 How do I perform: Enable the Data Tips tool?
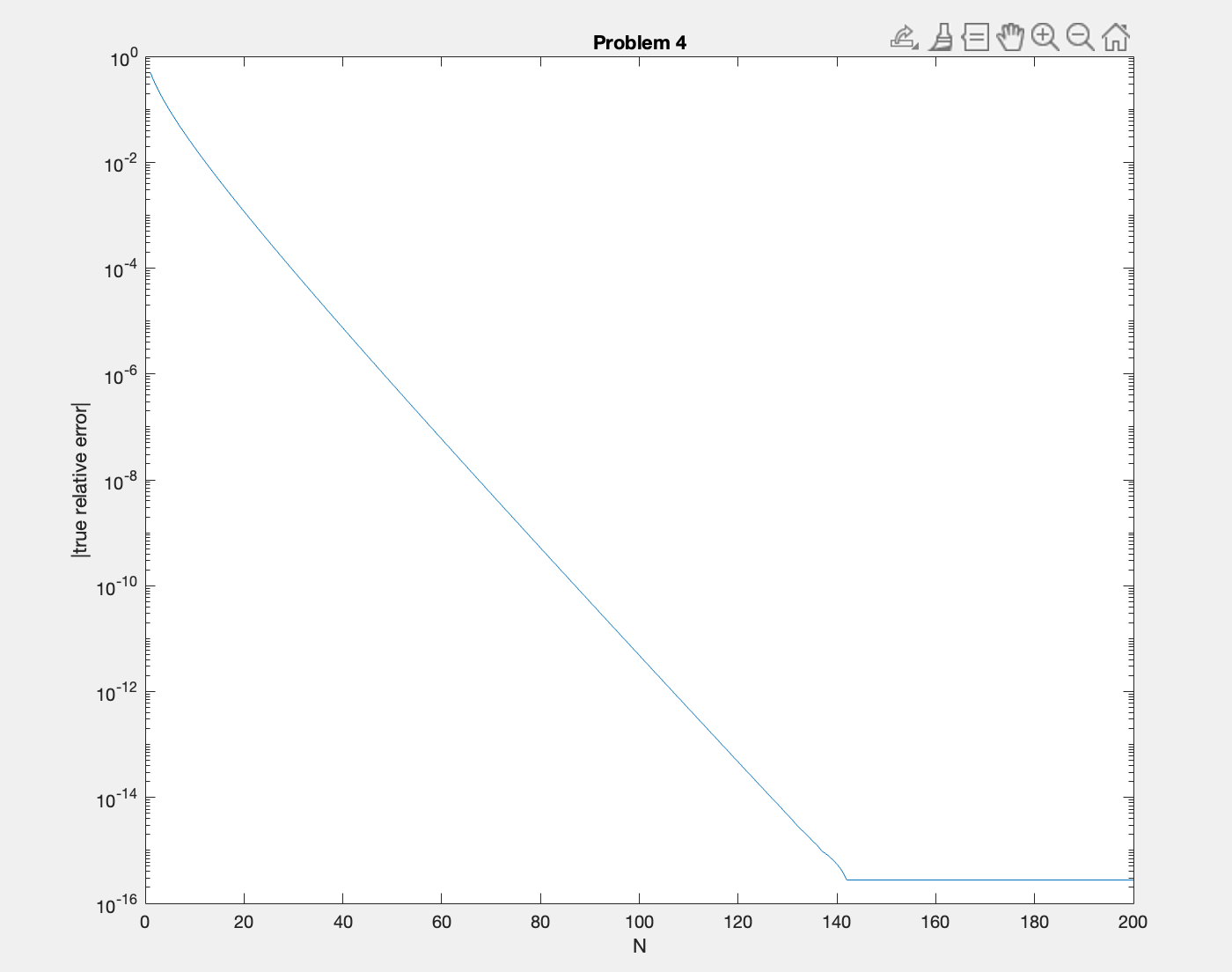click(x=975, y=37)
